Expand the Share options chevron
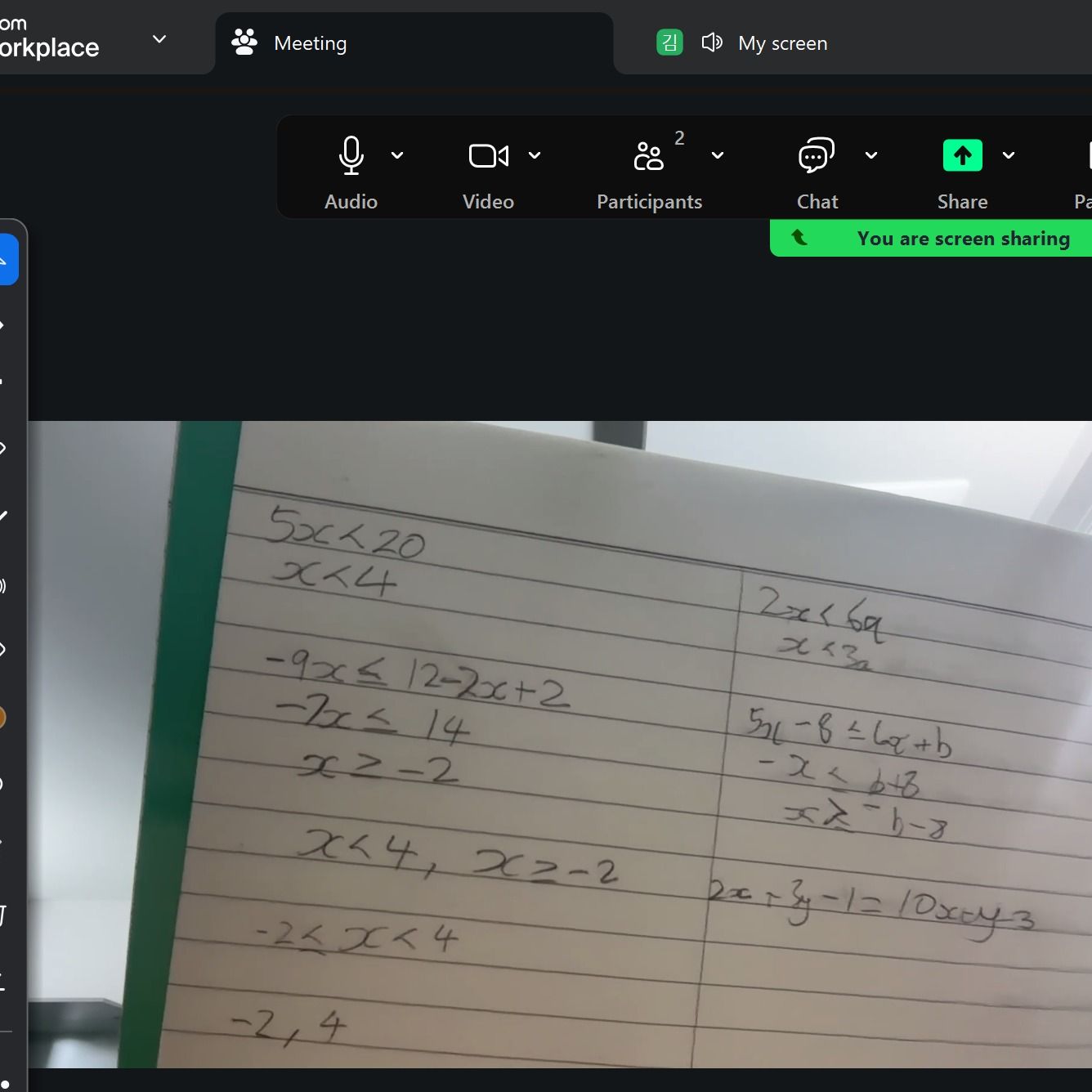1092x1092 pixels. [1009, 155]
